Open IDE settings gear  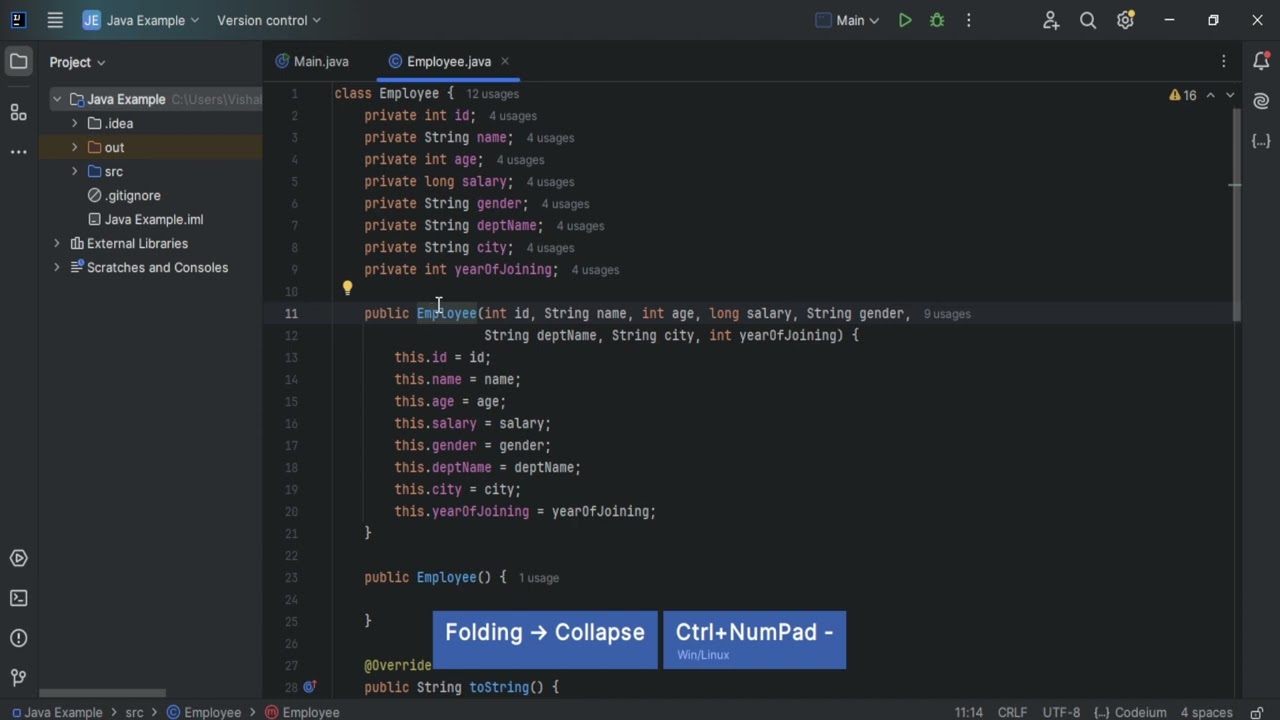1125,20
